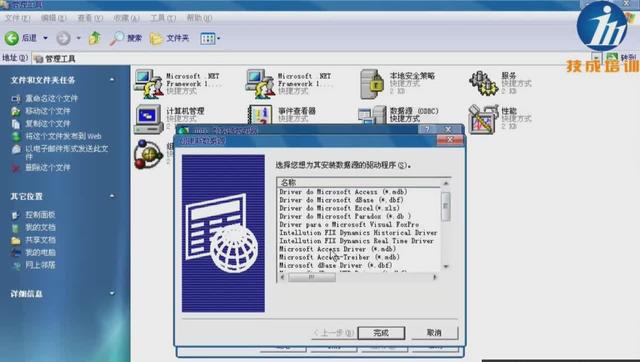Image resolution: width=640 pixels, height=362 pixels.
Task: Open 共享文档 from other places
Action: click(x=40, y=240)
